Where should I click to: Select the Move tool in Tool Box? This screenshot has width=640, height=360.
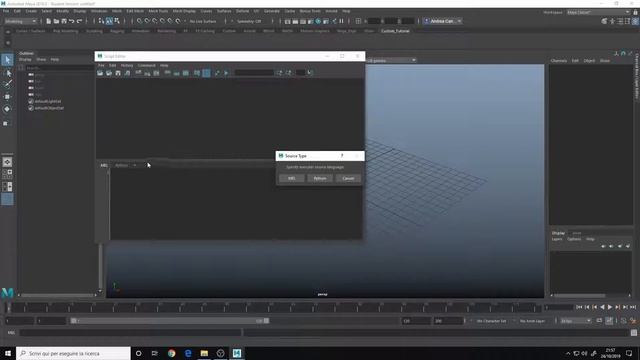click(7, 97)
